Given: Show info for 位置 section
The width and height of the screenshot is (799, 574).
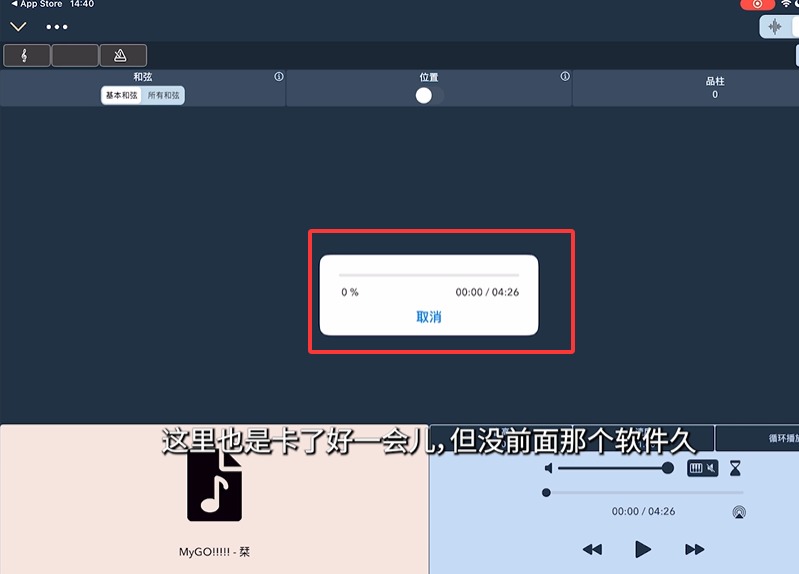Looking at the screenshot, I should tap(565, 77).
